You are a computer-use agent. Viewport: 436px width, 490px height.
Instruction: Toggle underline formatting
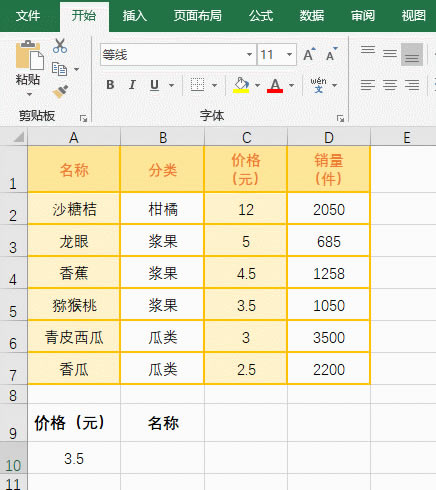point(154,85)
